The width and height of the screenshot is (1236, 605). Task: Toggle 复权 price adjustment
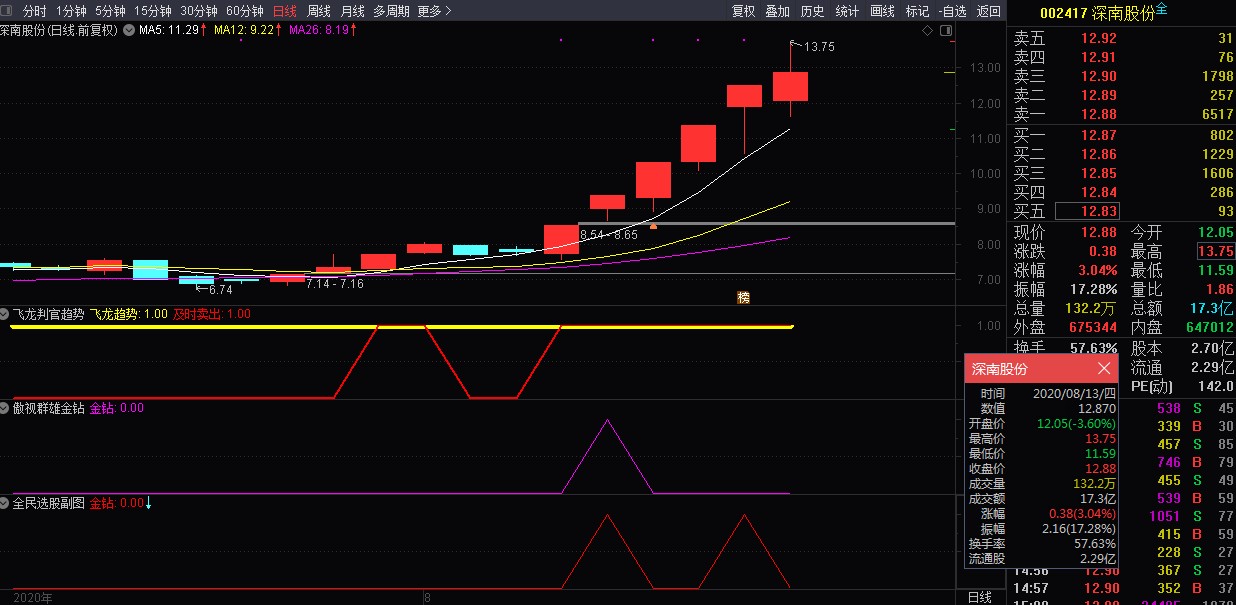(743, 11)
